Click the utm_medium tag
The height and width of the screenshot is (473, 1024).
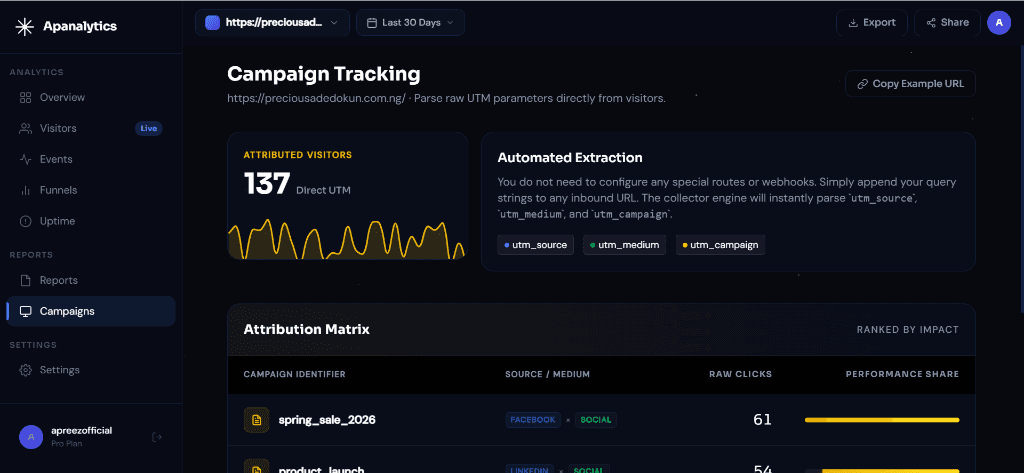(x=624, y=245)
